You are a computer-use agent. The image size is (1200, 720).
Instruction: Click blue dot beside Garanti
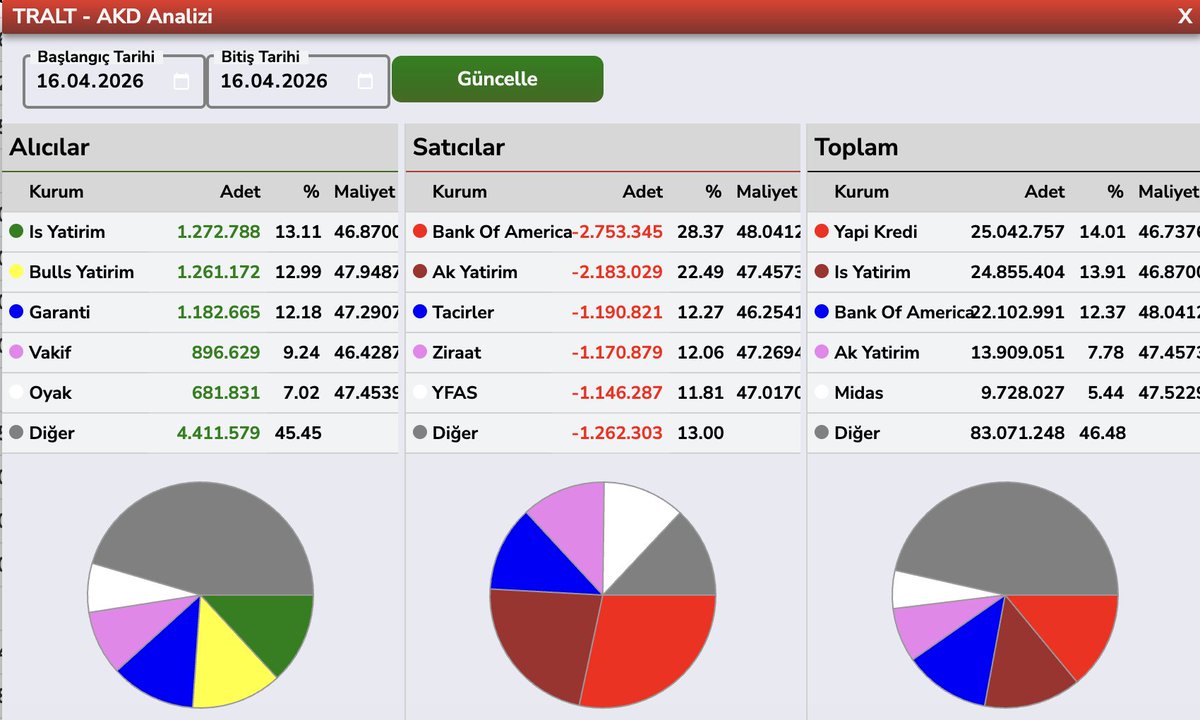point(16,311)
